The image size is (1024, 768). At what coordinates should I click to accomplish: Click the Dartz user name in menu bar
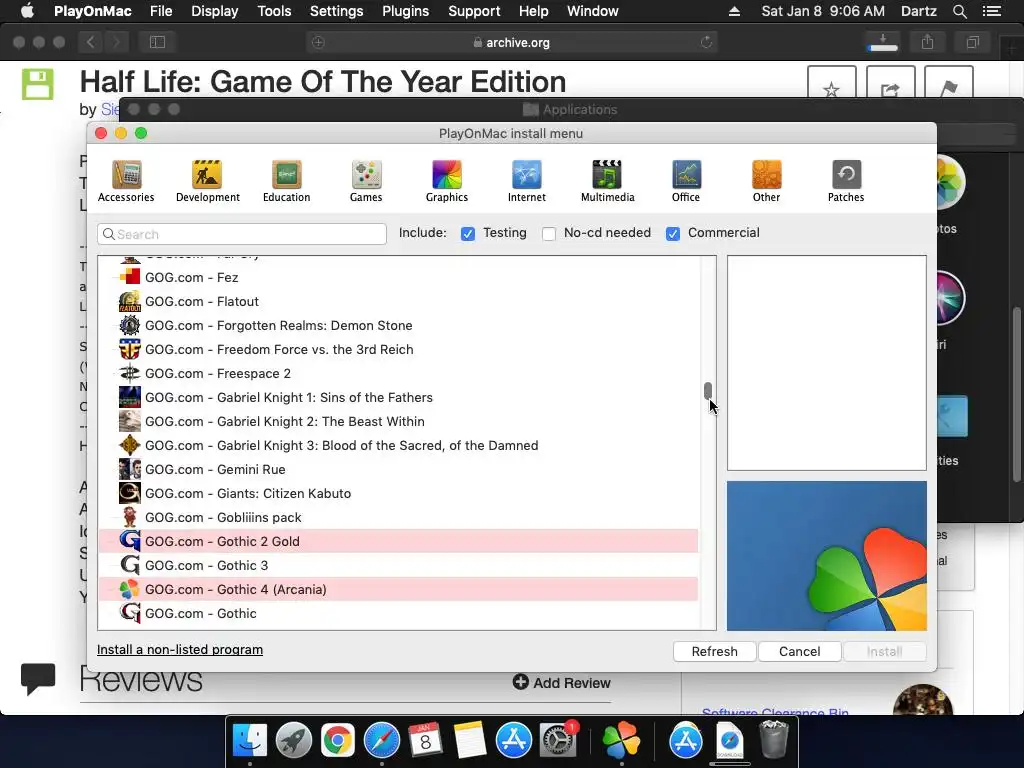(918, 11)
